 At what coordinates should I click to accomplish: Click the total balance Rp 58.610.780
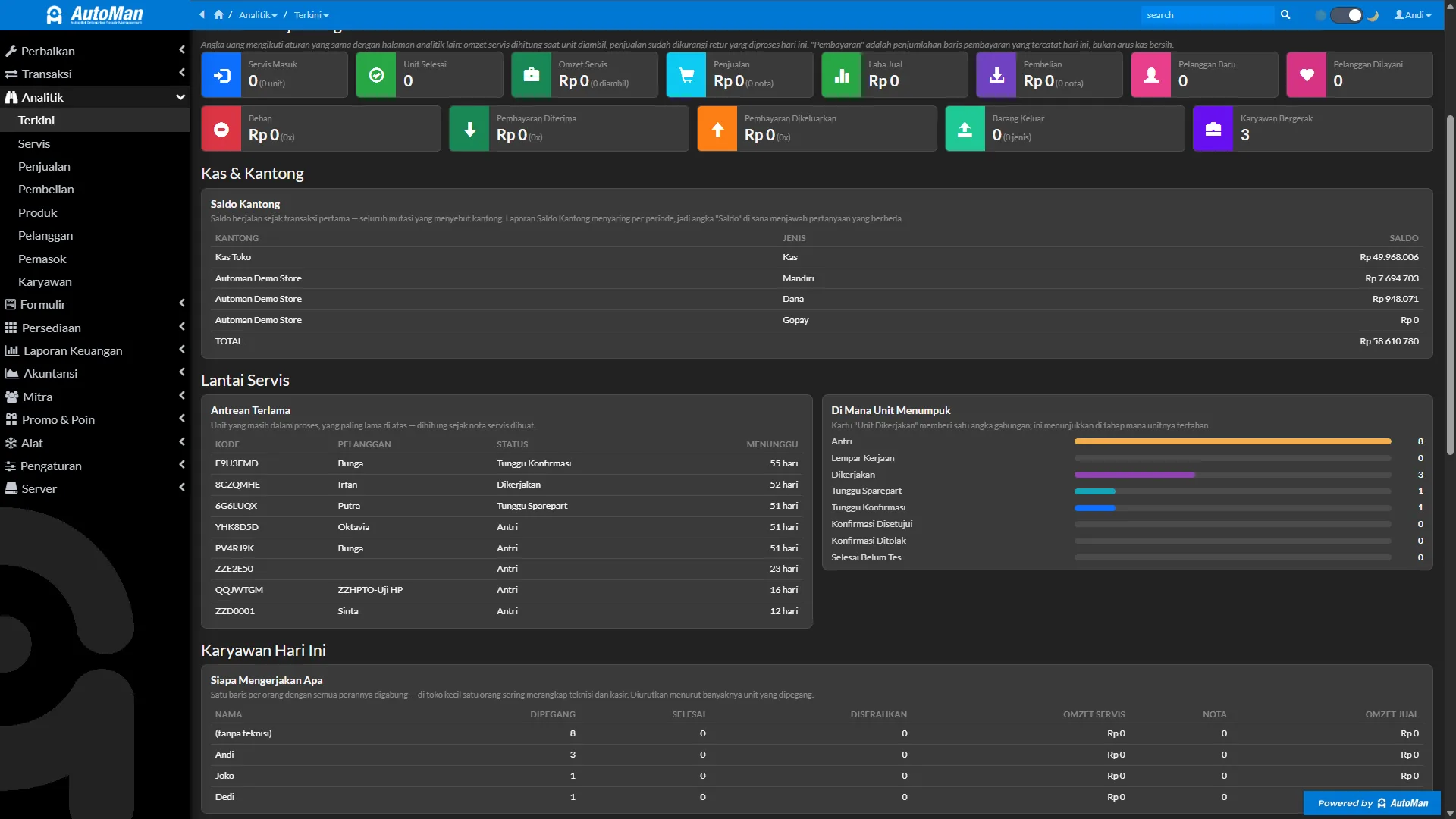click(1389, 341)
